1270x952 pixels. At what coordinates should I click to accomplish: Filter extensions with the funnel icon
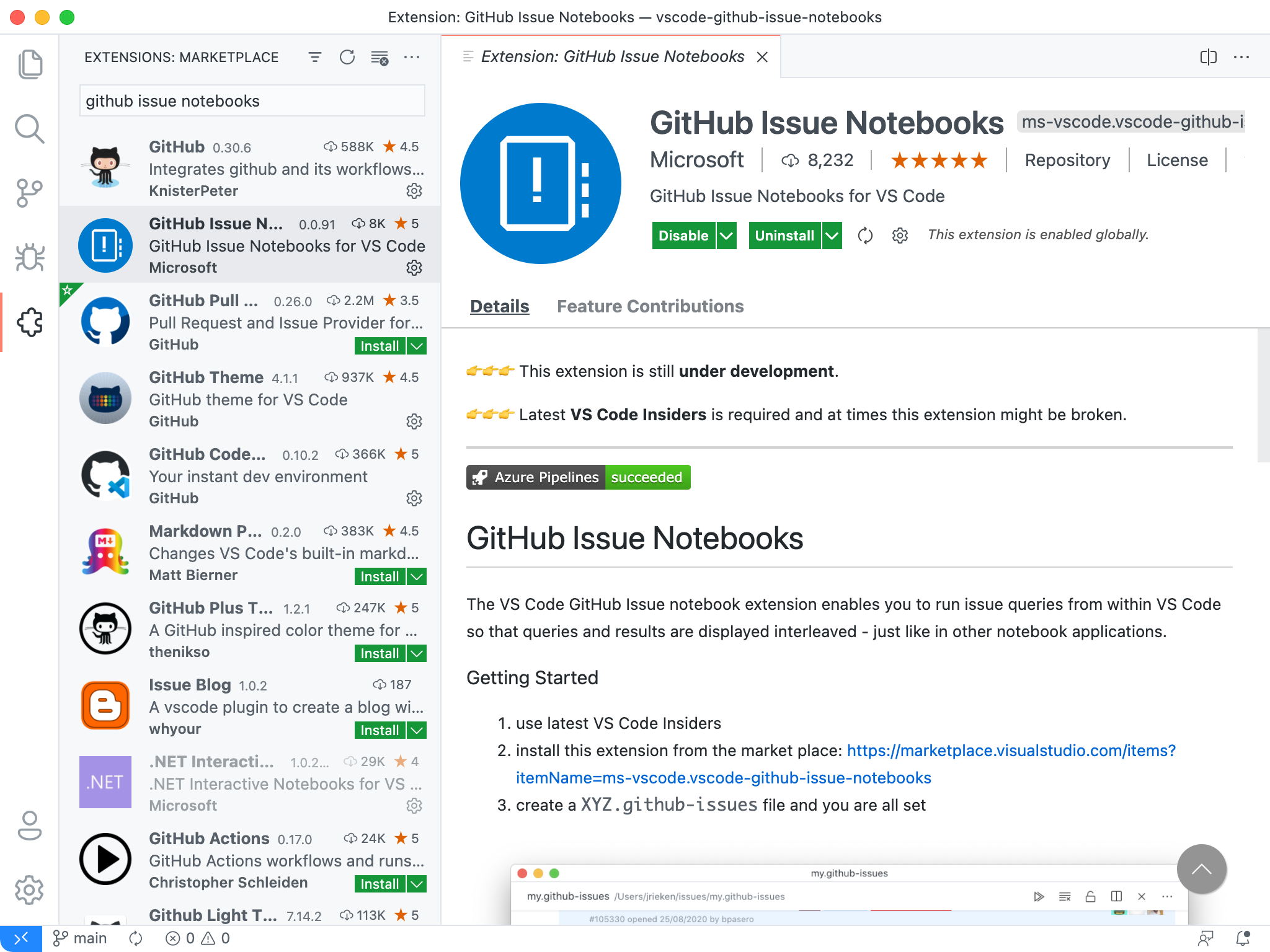315,58
